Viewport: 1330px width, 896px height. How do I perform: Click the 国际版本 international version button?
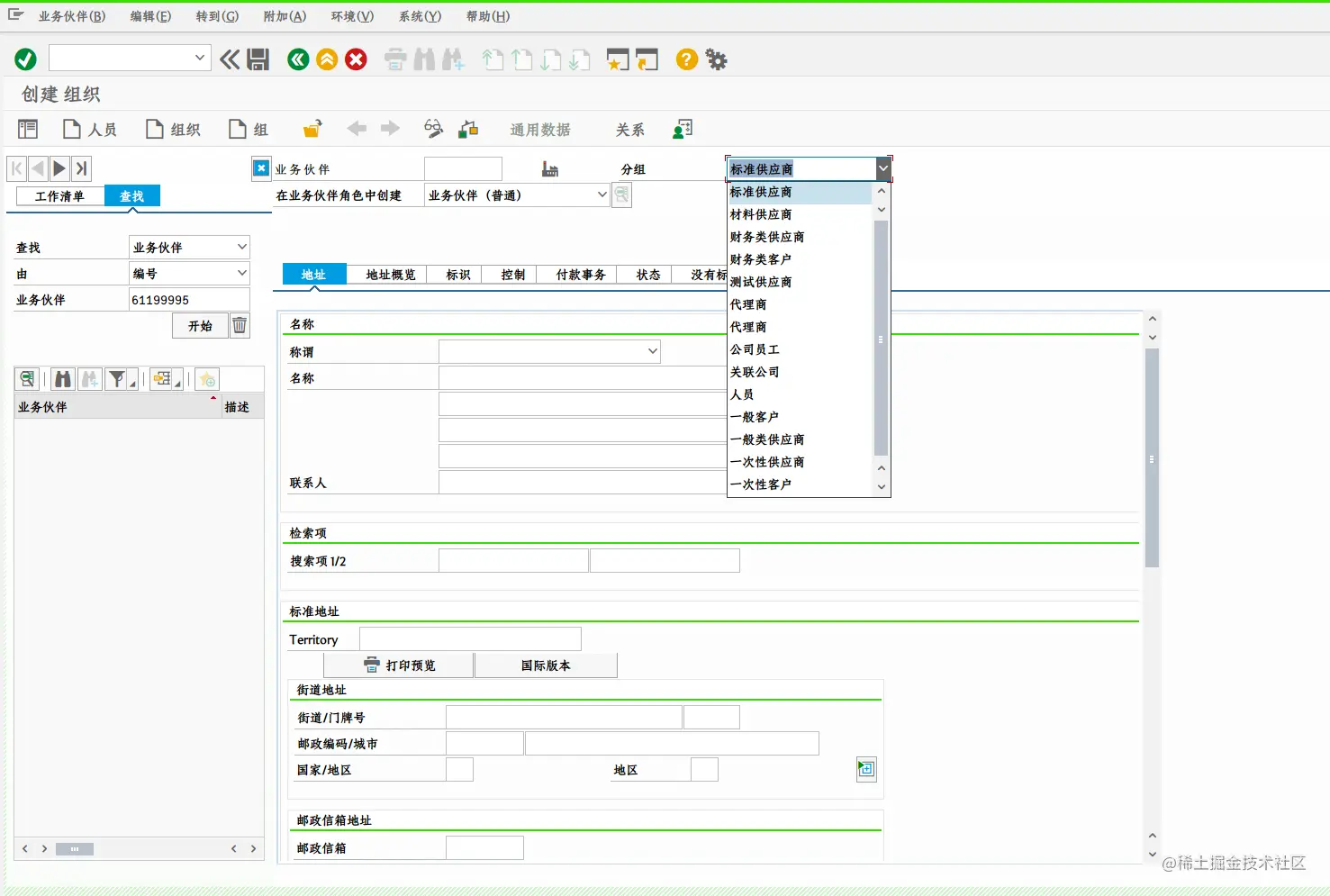pyautogui.click(x=546, y=665)
